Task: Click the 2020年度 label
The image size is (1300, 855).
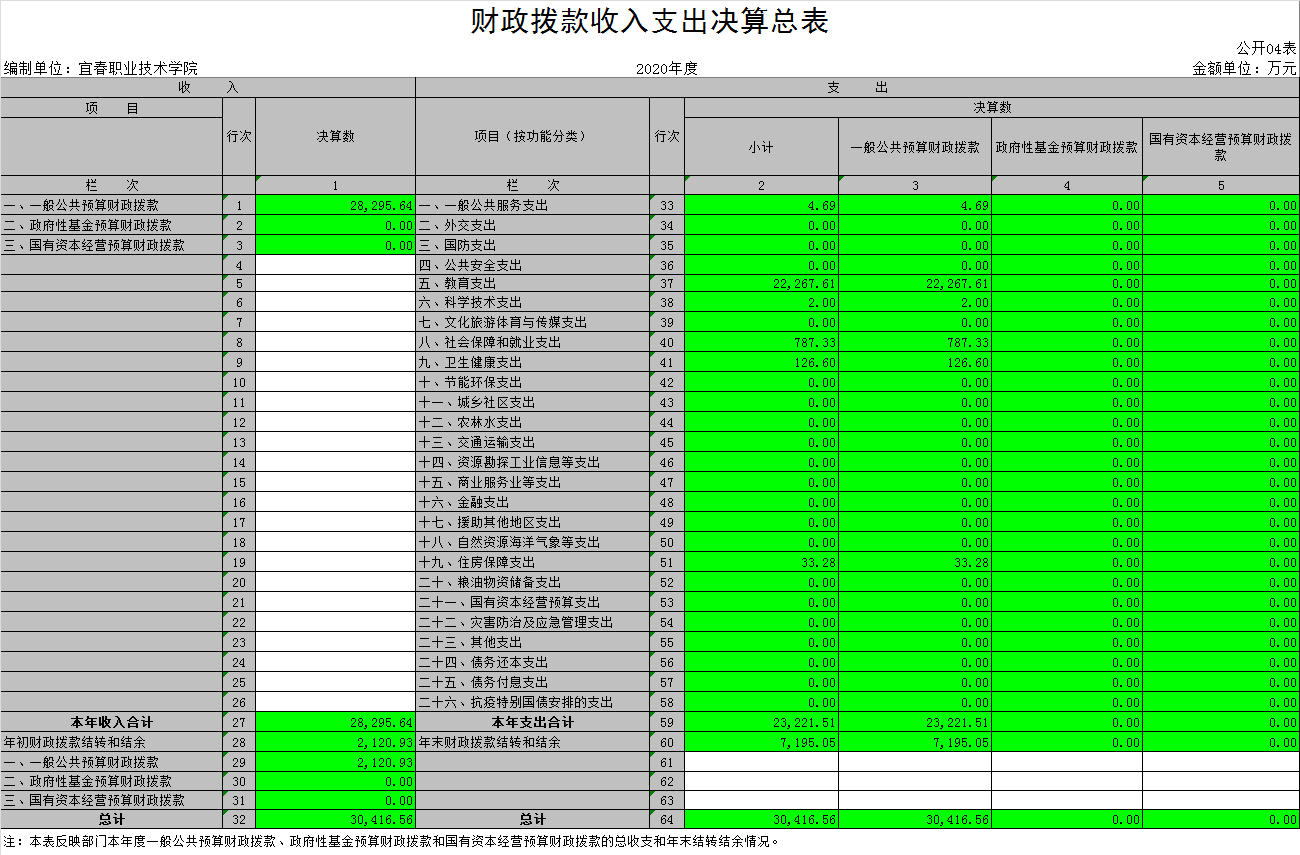Action: (x=666, y=68)
